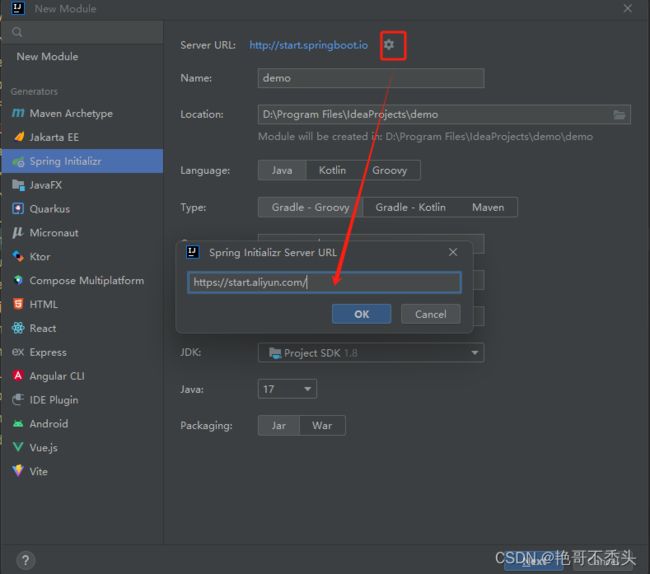Click the Ktor generator icon
Image resolution: width=650 pixels, height=574 pixels.
point(18,256)
